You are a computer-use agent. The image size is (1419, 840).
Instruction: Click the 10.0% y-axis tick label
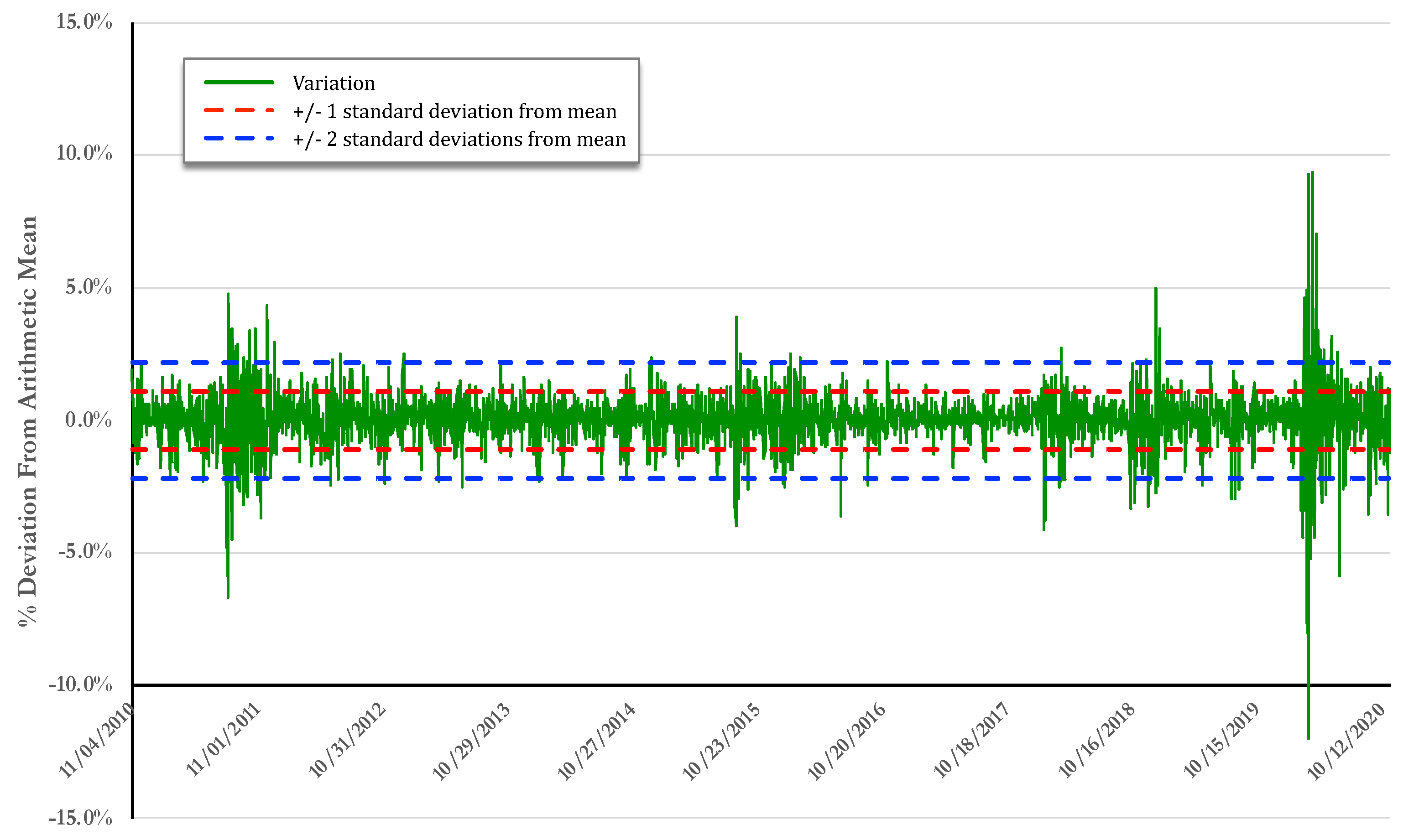click(84, 153)
